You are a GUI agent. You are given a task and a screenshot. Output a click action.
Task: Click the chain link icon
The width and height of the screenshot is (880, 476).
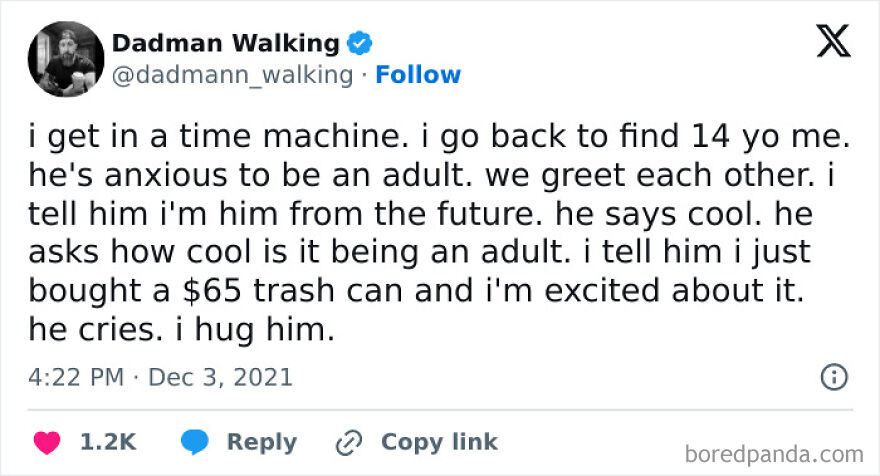(349, 442)
